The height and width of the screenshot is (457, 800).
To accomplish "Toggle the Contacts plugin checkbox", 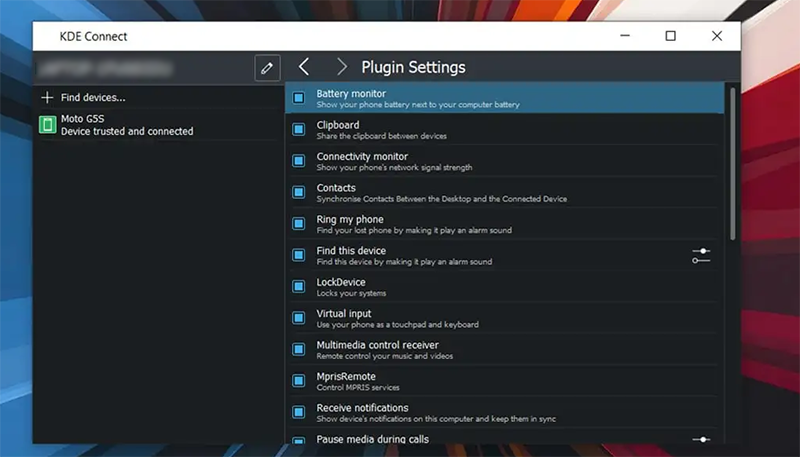I will tap(299, 192).
